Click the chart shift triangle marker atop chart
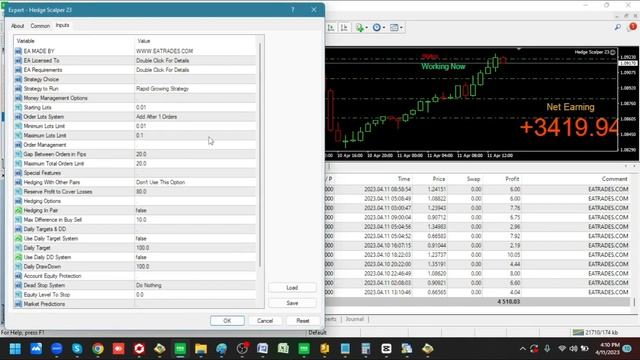Viewport: 640px width, 360px height. 519,49
